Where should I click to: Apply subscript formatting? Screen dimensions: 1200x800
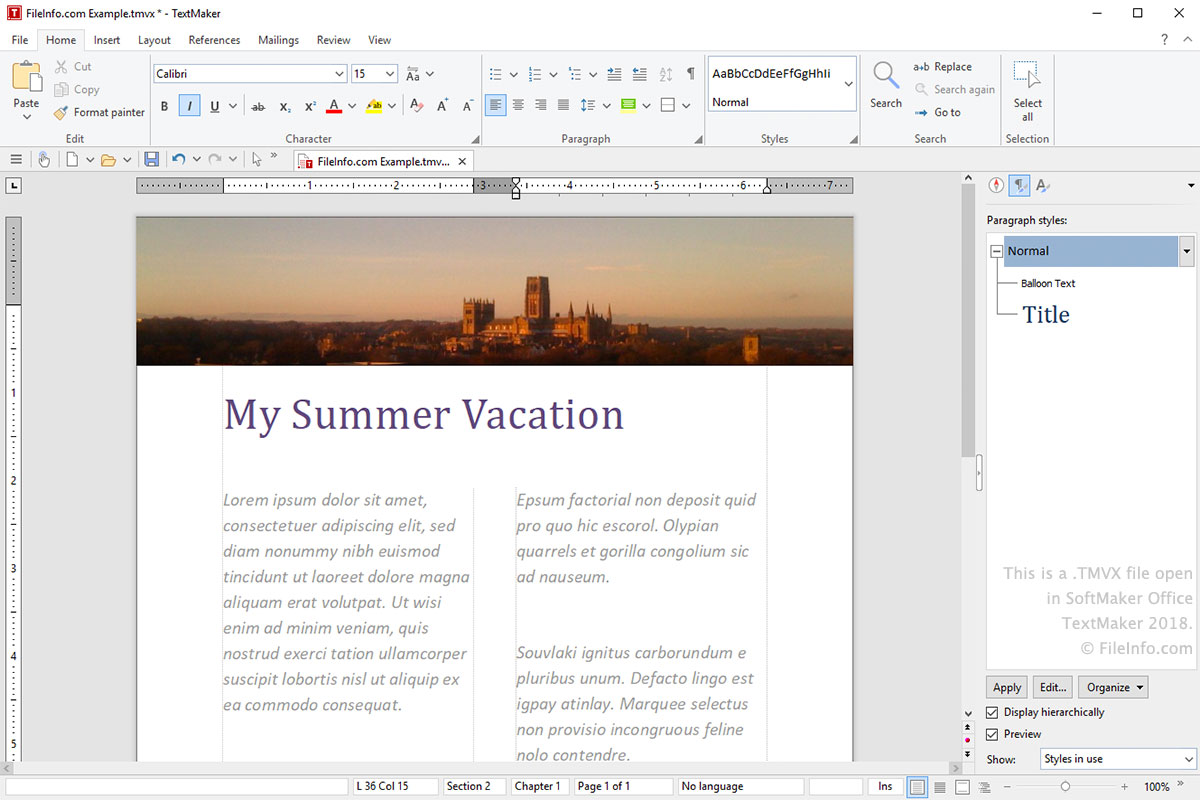tap(285, 106)
